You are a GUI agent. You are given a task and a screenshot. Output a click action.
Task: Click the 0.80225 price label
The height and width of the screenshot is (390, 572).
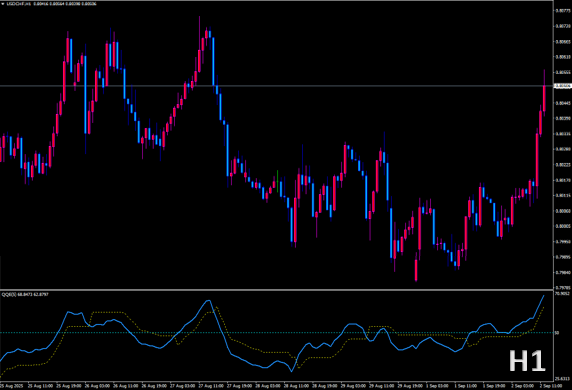(x=563, y=165)
